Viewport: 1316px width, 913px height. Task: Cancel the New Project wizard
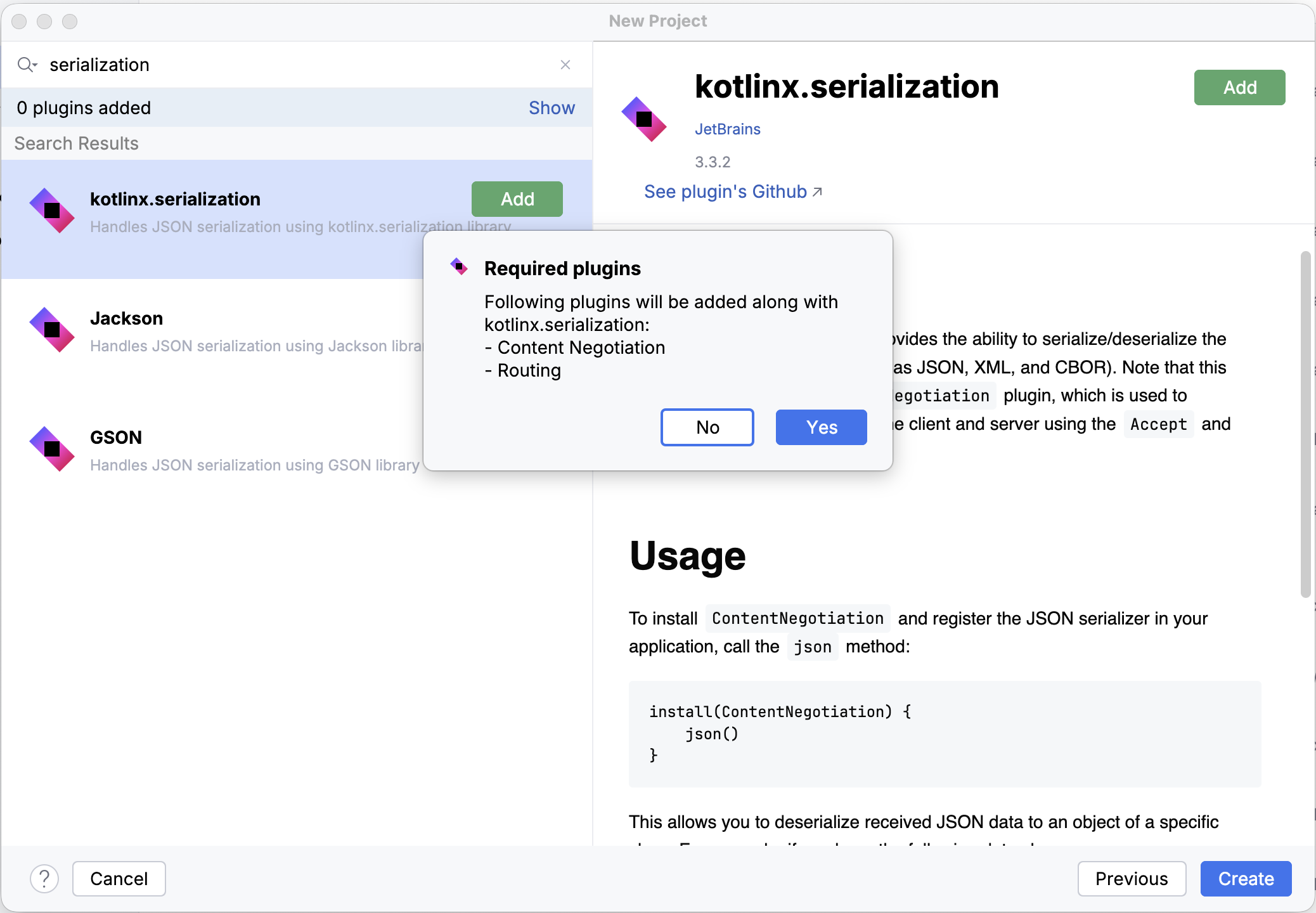coord(119,879)
